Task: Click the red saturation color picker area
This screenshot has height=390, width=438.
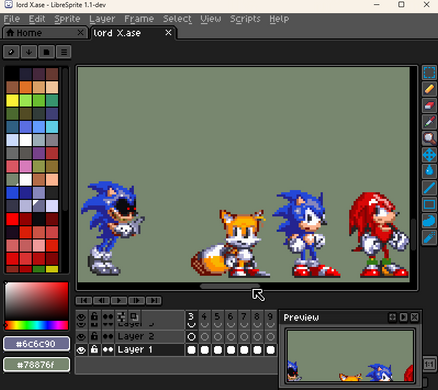Action: [x=37, y=301]
